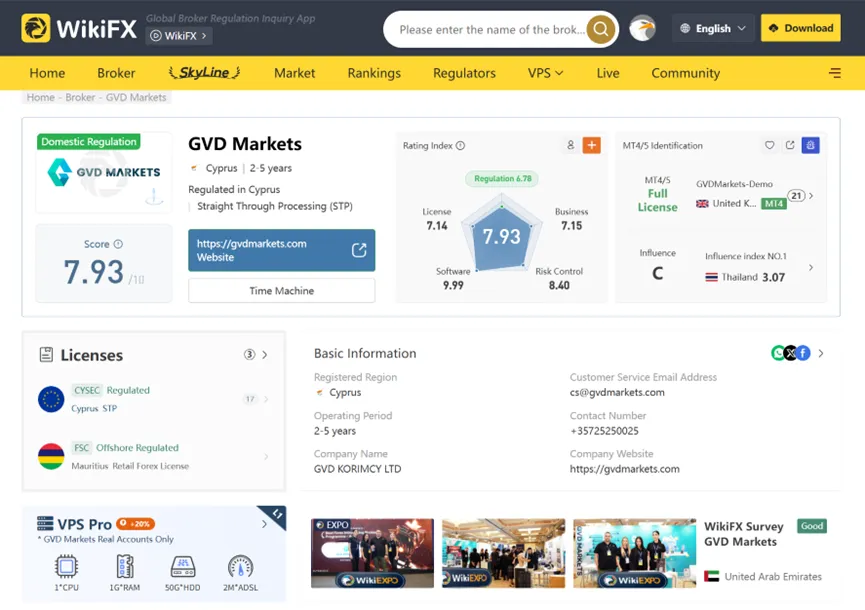This screenshot has width=865, height=610.
Task: Open the hamburger menu icon
Action: 835,73
